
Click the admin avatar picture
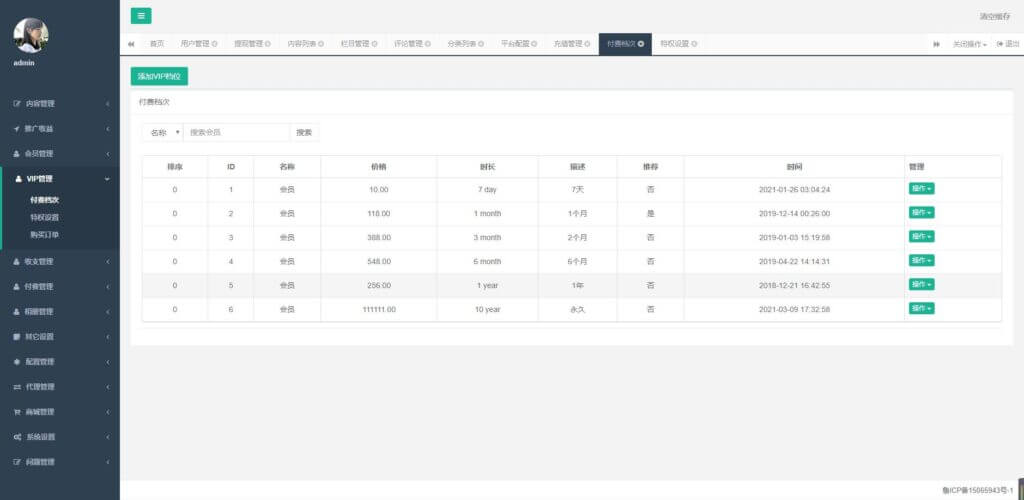31,35
